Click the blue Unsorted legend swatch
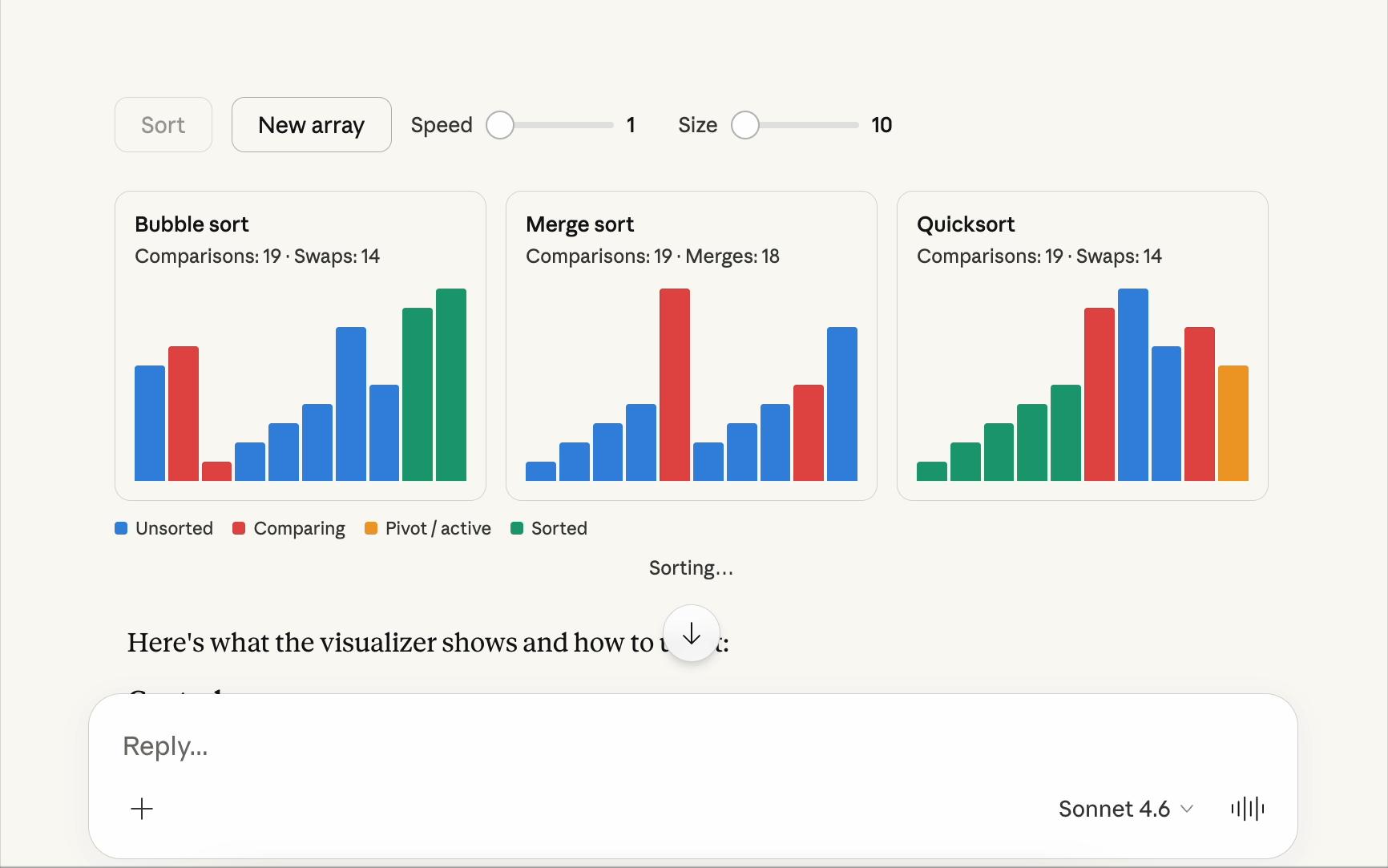1388x868 pixels. [x=122, y=528]
